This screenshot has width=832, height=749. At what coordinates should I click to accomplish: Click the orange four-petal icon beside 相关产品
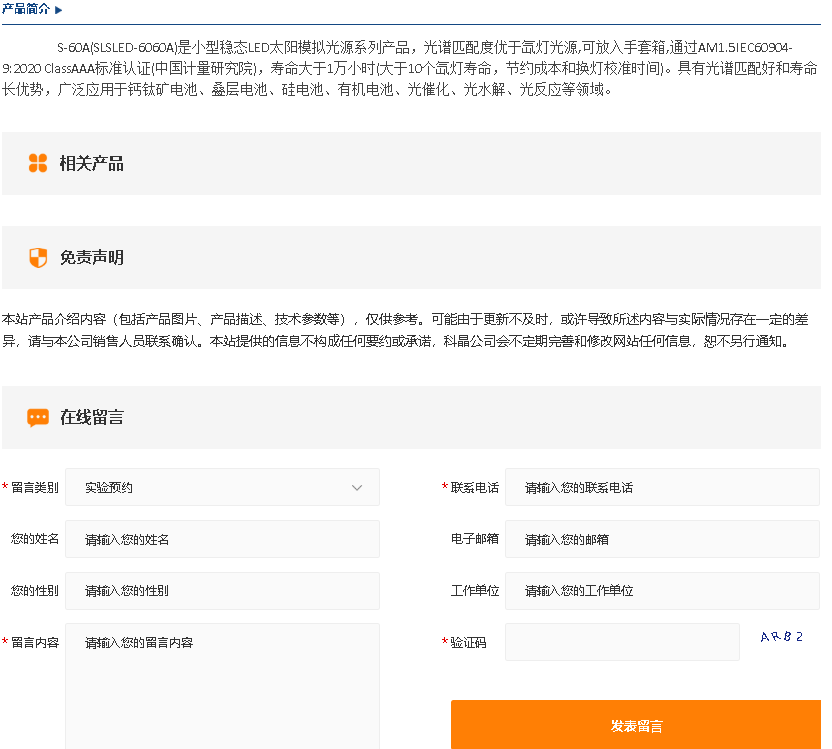38,163
